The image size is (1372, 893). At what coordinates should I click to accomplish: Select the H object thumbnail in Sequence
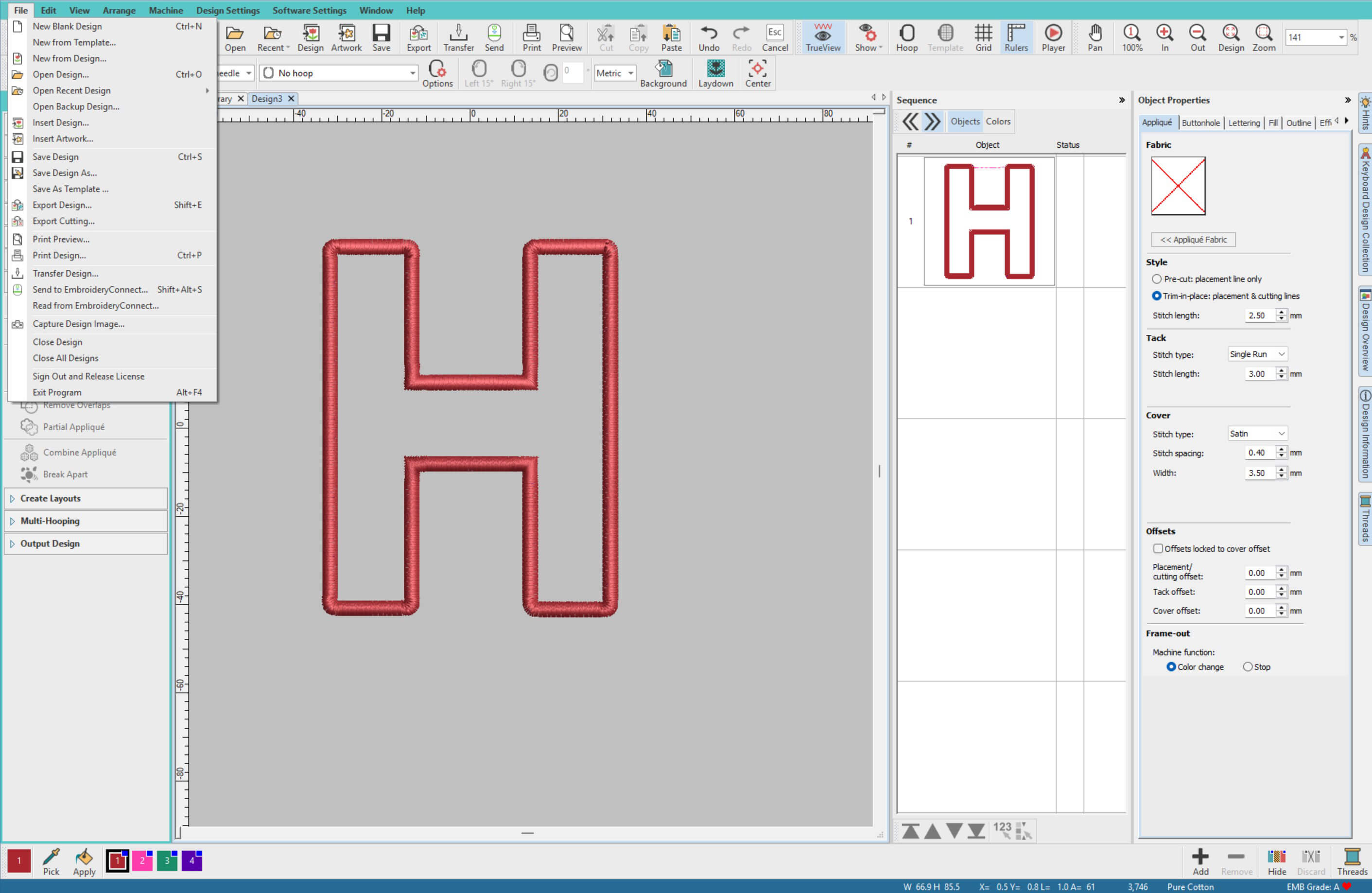989,221
